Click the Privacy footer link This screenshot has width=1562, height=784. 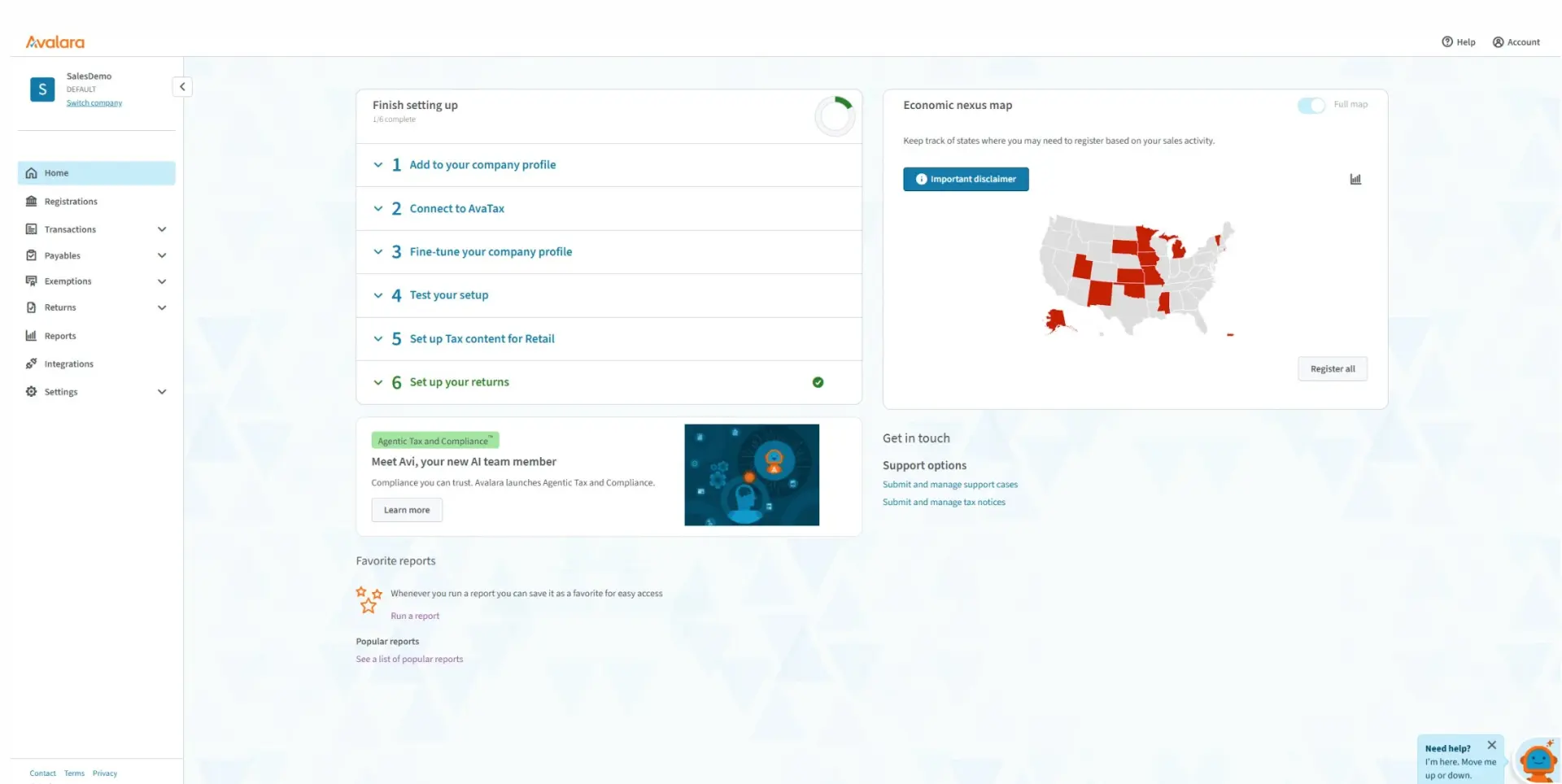[105, 773]
